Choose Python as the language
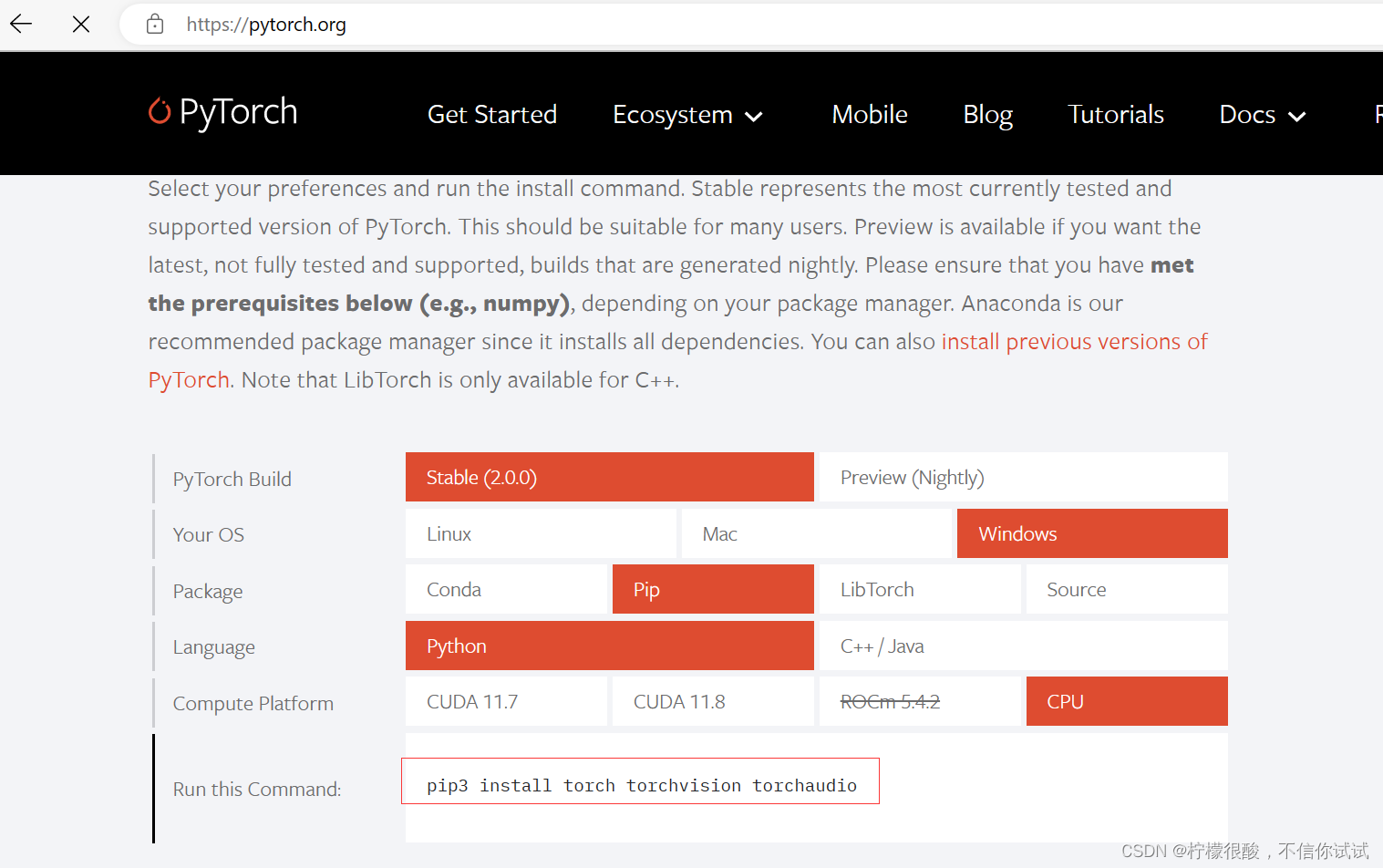Screen dimensions: 1383x868 (x=610, y=646)
